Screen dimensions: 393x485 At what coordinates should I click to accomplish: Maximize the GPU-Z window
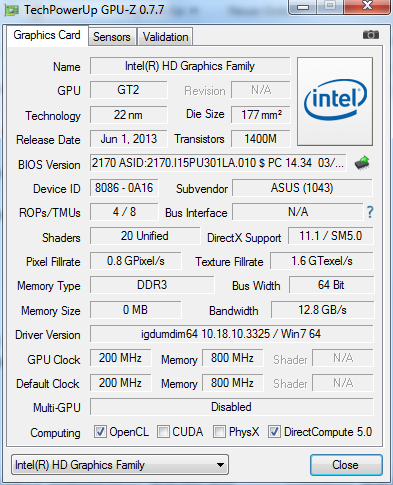click(330, 7)
